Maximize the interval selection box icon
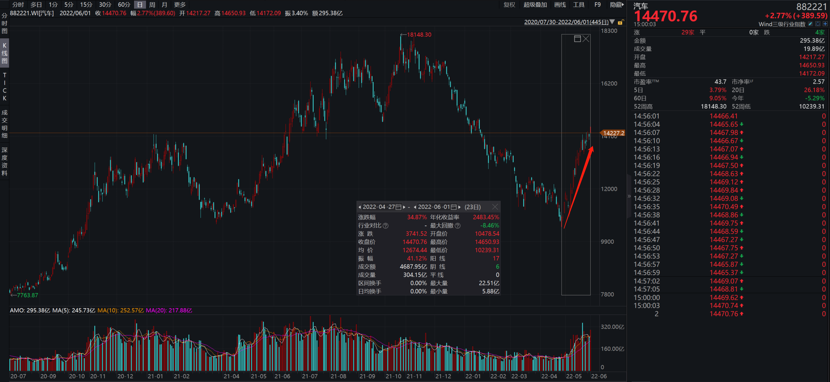The image size is (830, 382). coord(578,39)
